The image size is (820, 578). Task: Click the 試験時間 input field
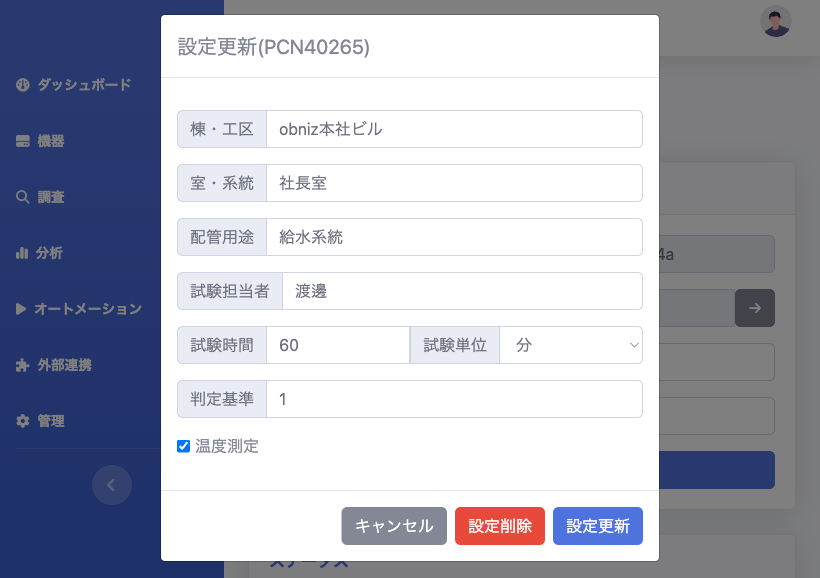click(x=338, y=345)
